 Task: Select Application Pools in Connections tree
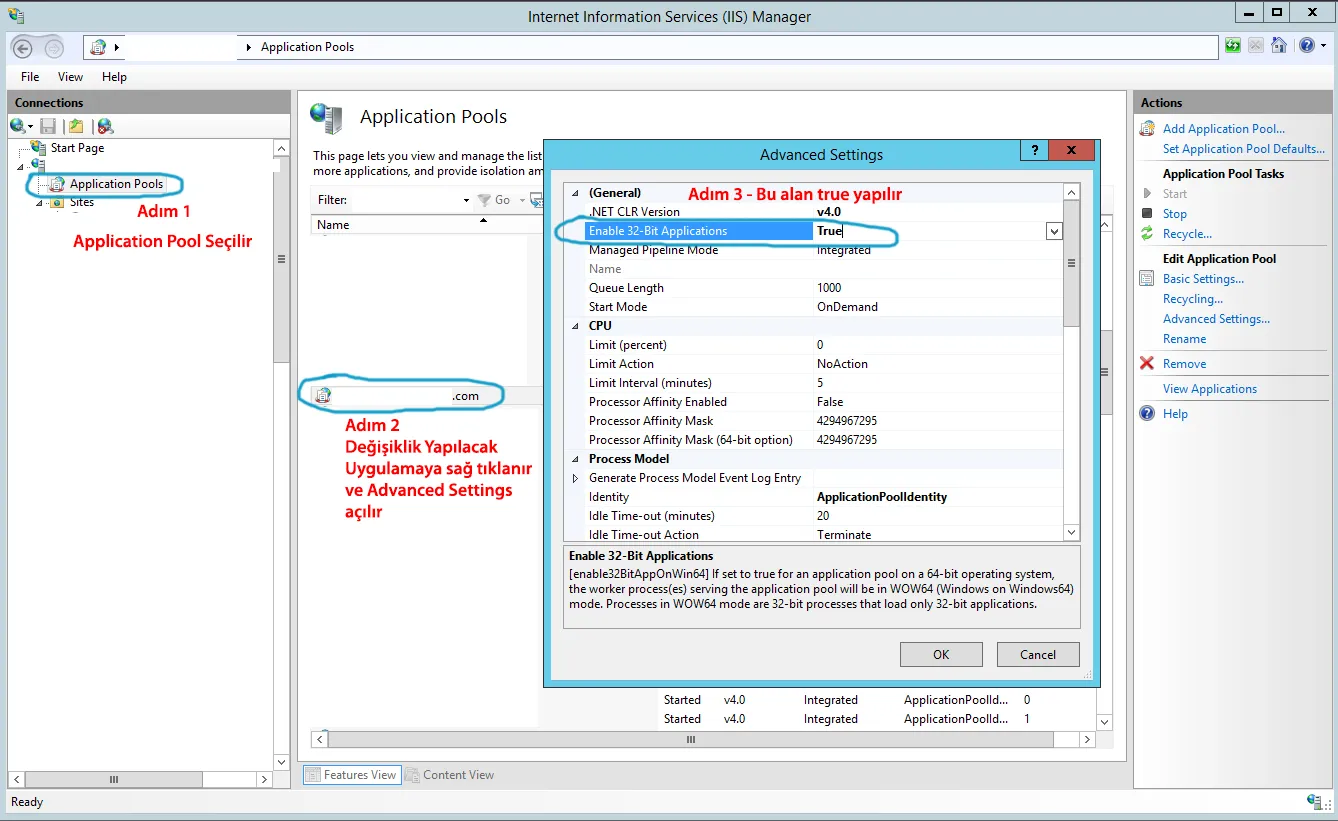(x=116, y=184)
